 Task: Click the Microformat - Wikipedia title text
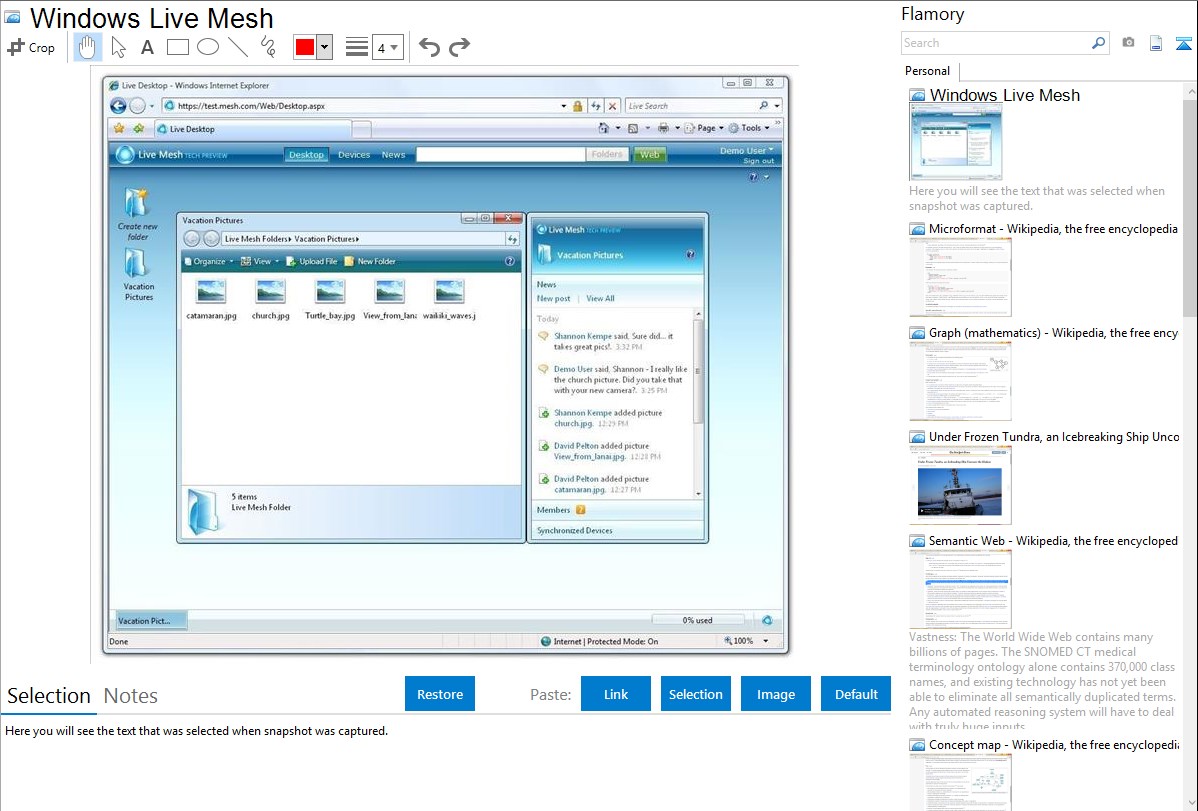click(1054, 229)
